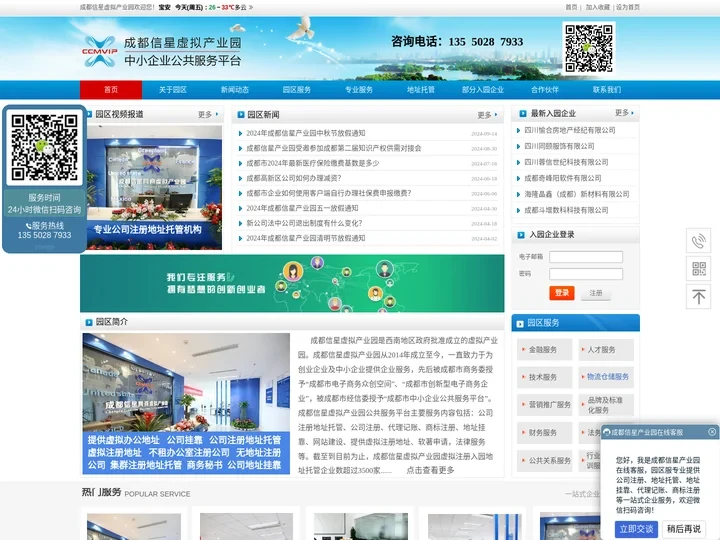Click 更多 in 最新入园企业 section
Screen dimensions: 720x540
click(624, 112)
